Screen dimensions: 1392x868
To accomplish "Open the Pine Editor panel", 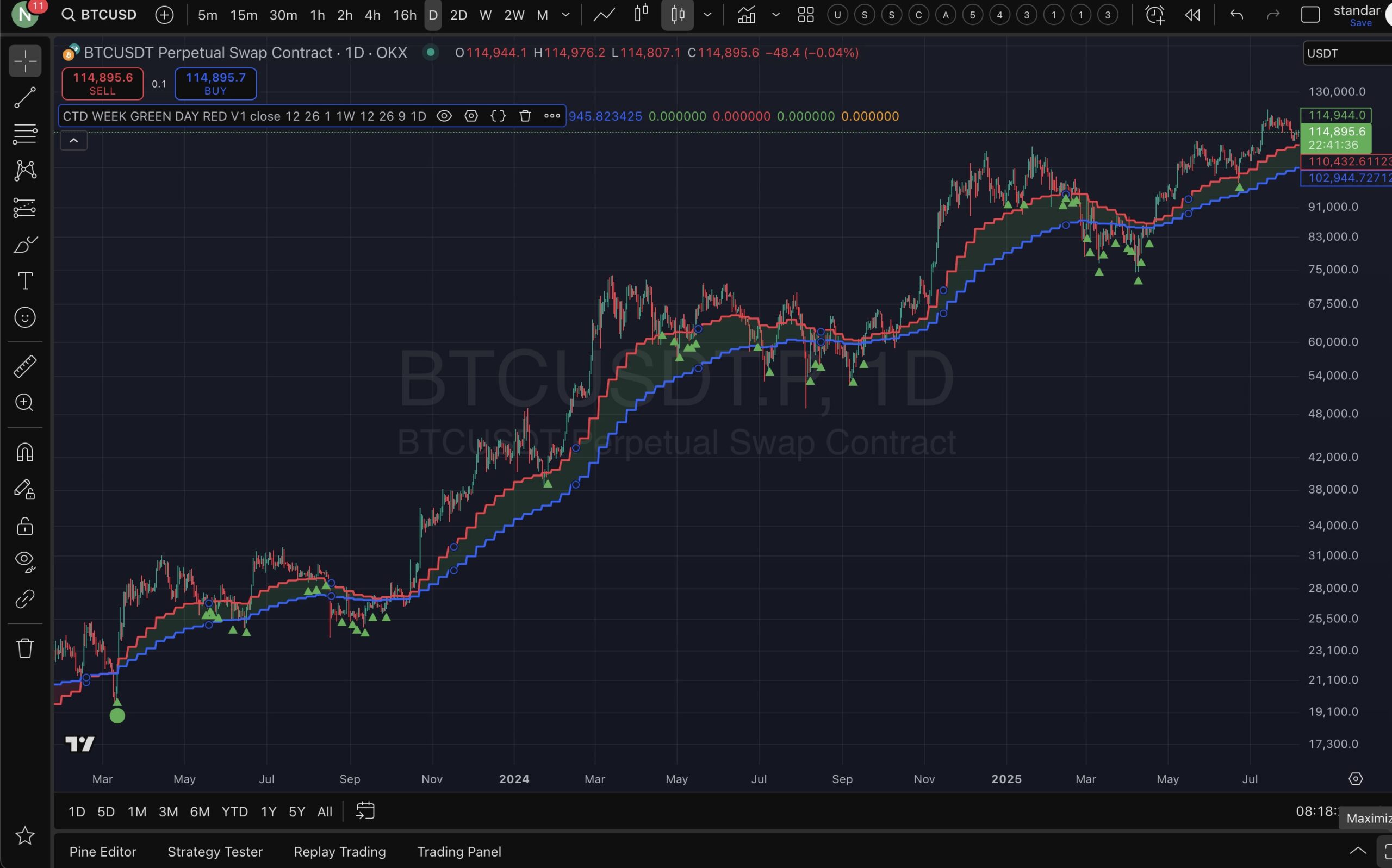I will tap(102, 851).
